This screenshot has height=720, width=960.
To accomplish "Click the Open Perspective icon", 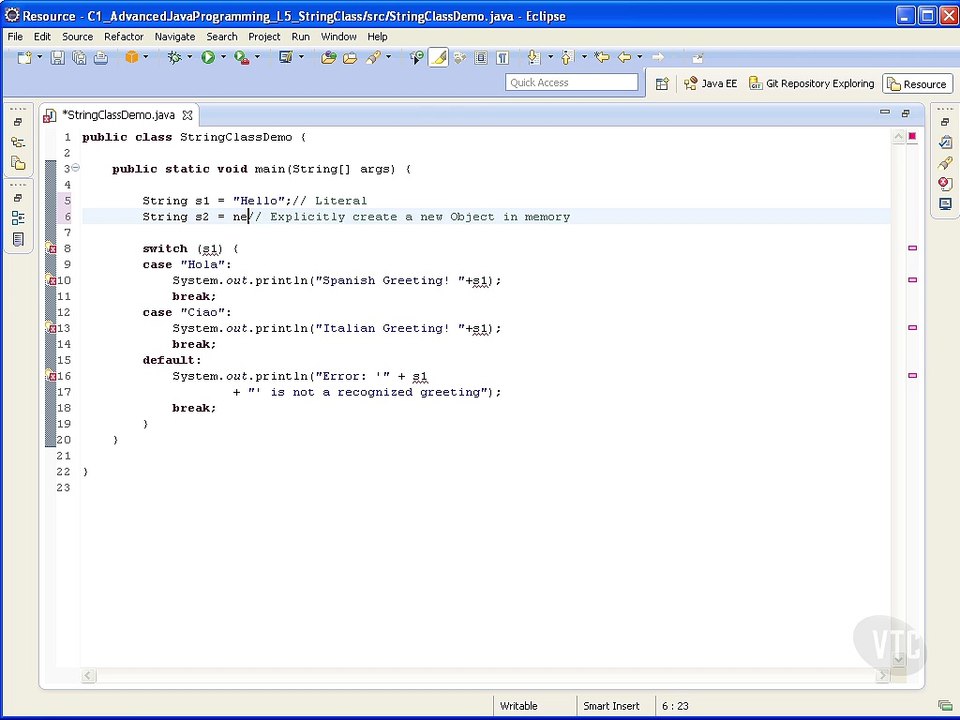I will (x=662, y=84).
